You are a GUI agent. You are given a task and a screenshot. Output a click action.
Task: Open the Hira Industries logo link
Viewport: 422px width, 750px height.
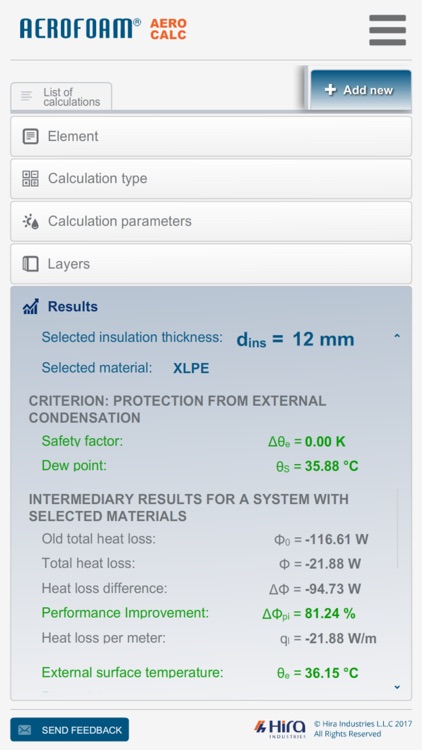[280, 729]
